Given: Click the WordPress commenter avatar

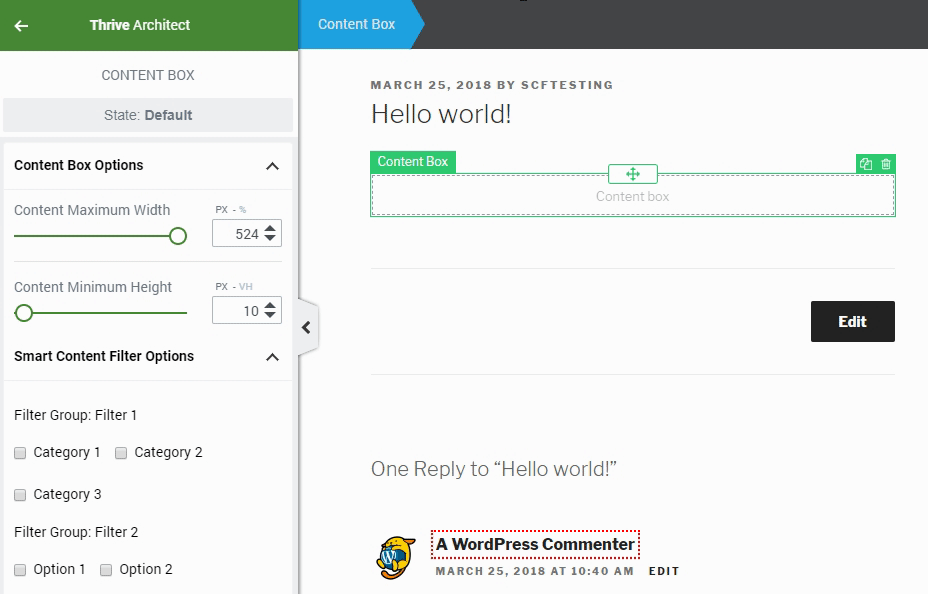Looking at the screenshot, I should (x=396, y=557).
